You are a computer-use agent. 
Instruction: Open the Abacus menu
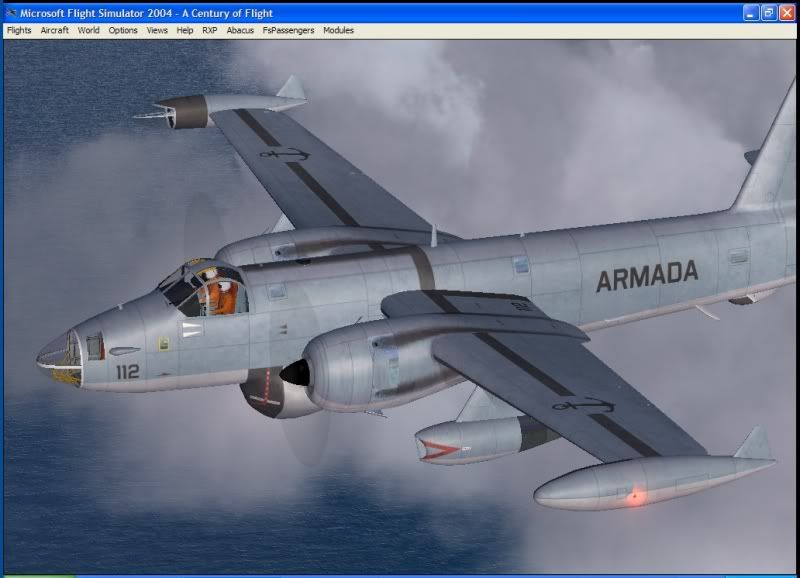[240, 31]
